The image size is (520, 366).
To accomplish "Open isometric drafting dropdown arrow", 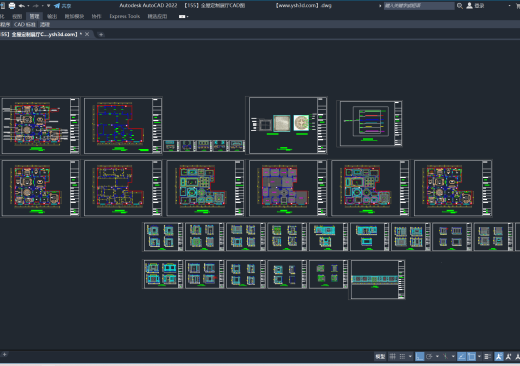I will tap(453, 357).
